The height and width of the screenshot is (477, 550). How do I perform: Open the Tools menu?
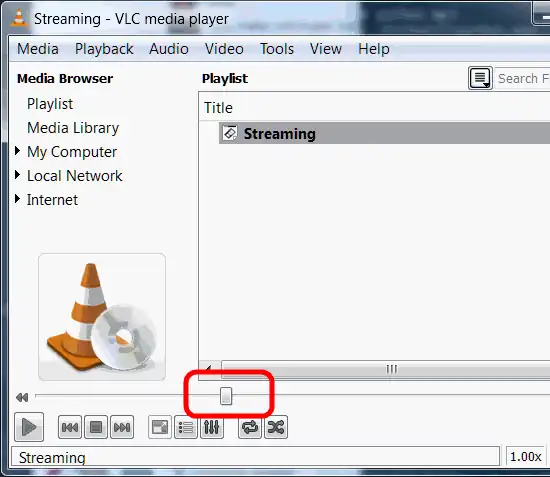[277, 49]
